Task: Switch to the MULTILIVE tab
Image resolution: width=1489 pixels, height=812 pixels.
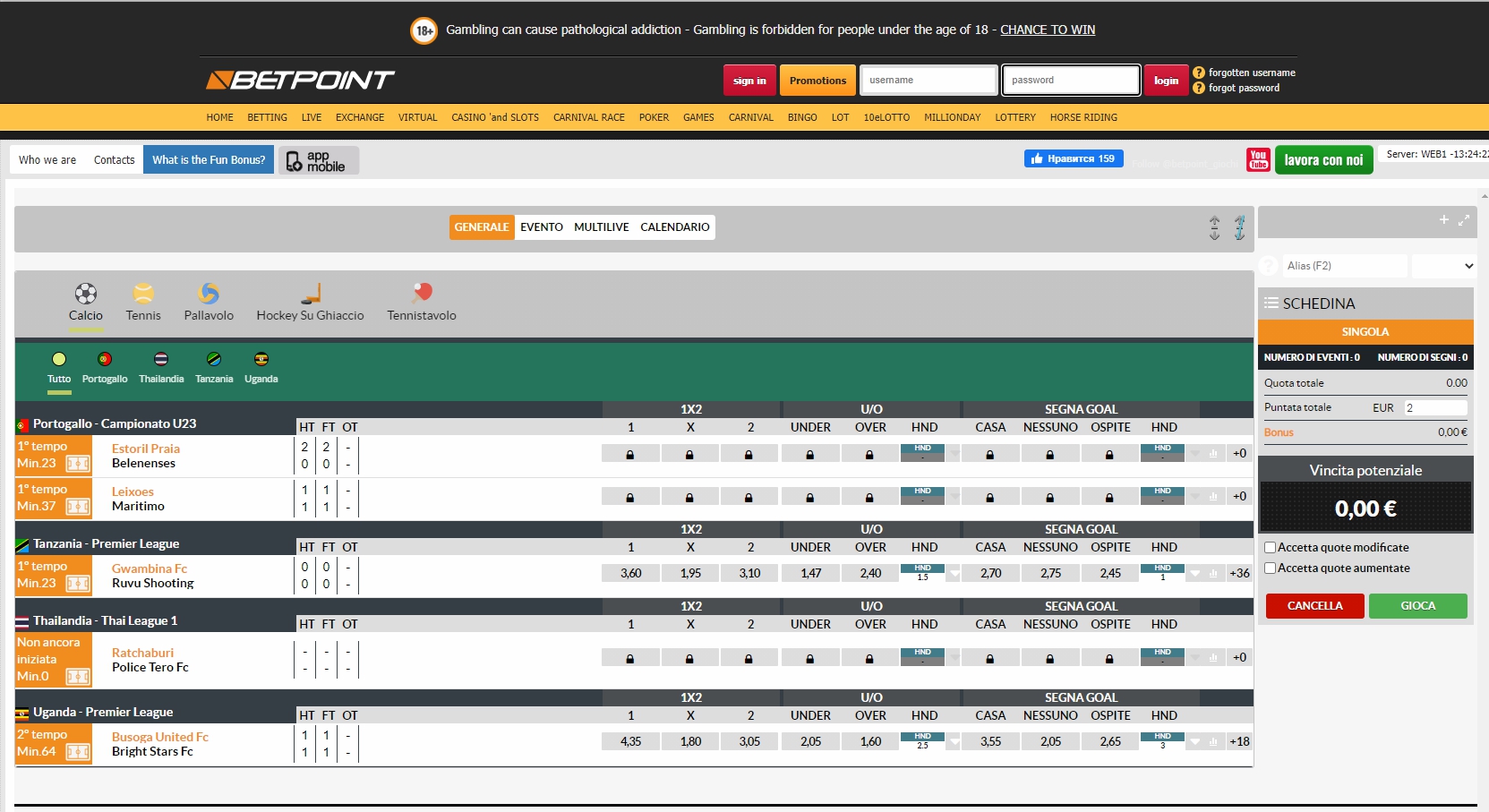Action: (602, 227)
